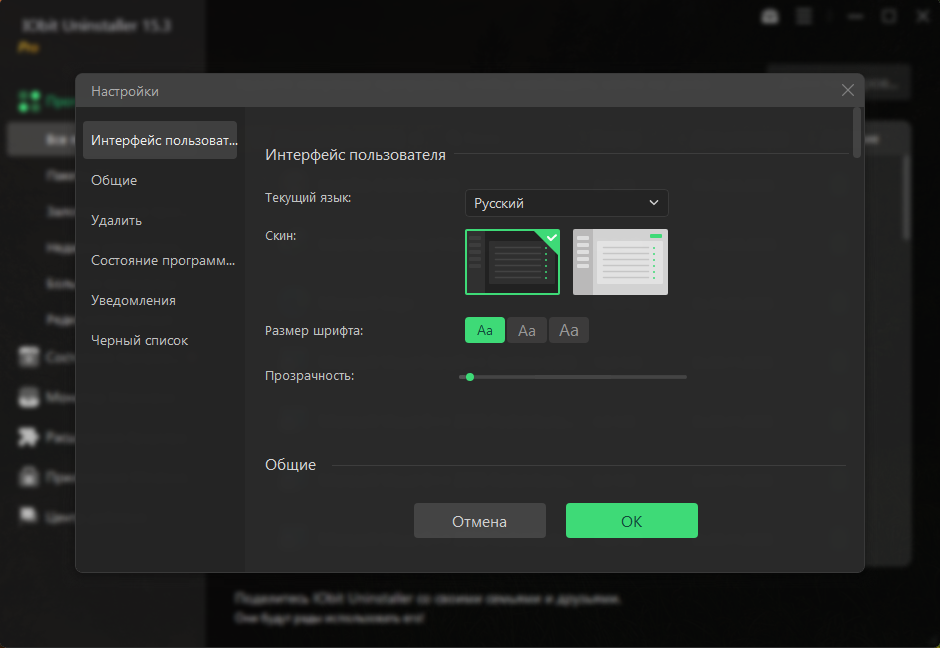The height and width of the screenshot is (648, 940).
Task: Click the Прозрачность transparency slider handle
Action: [470, 377]
